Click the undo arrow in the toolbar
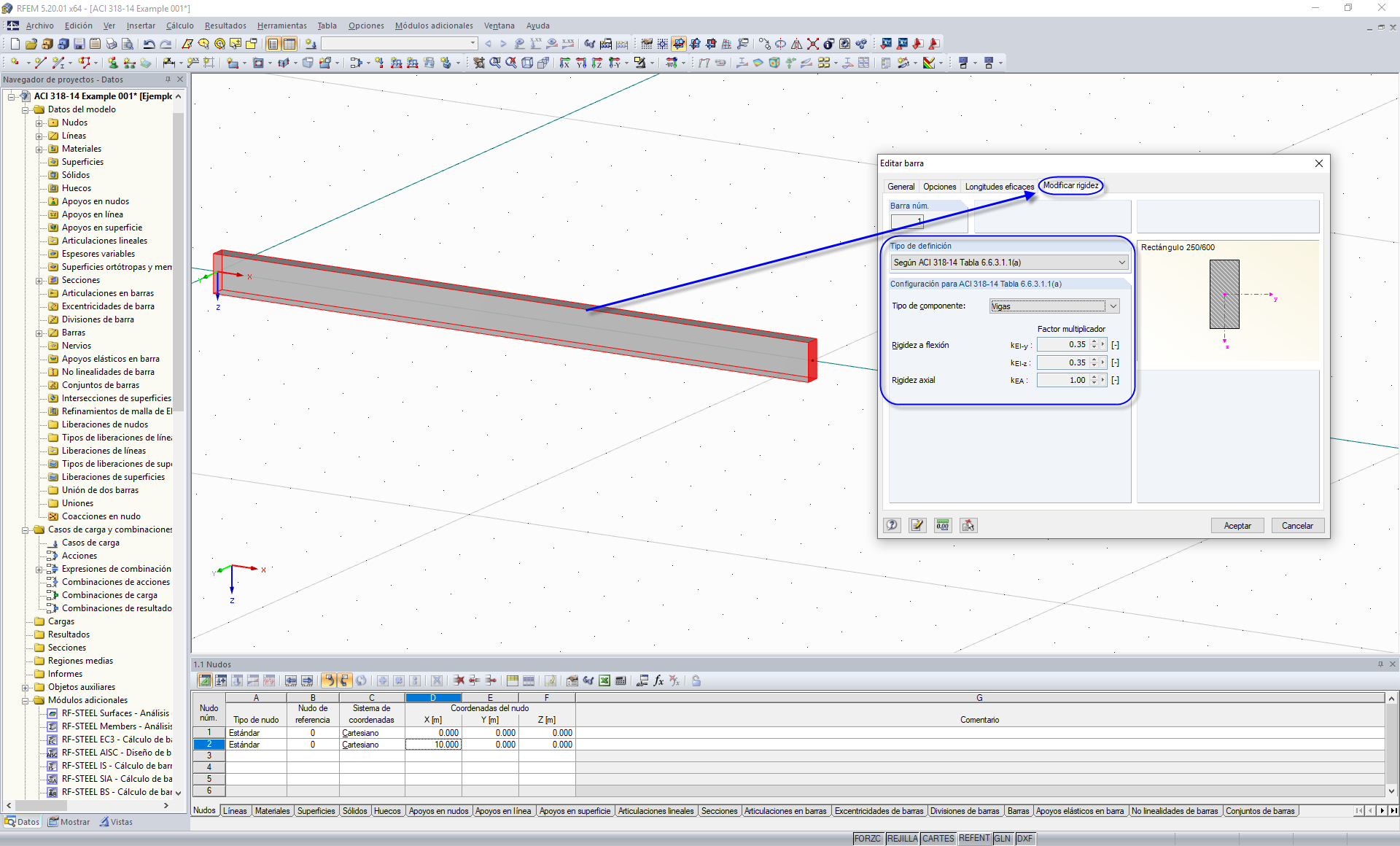Screen dimensions: 1400x846 click(x=149, y=44)
